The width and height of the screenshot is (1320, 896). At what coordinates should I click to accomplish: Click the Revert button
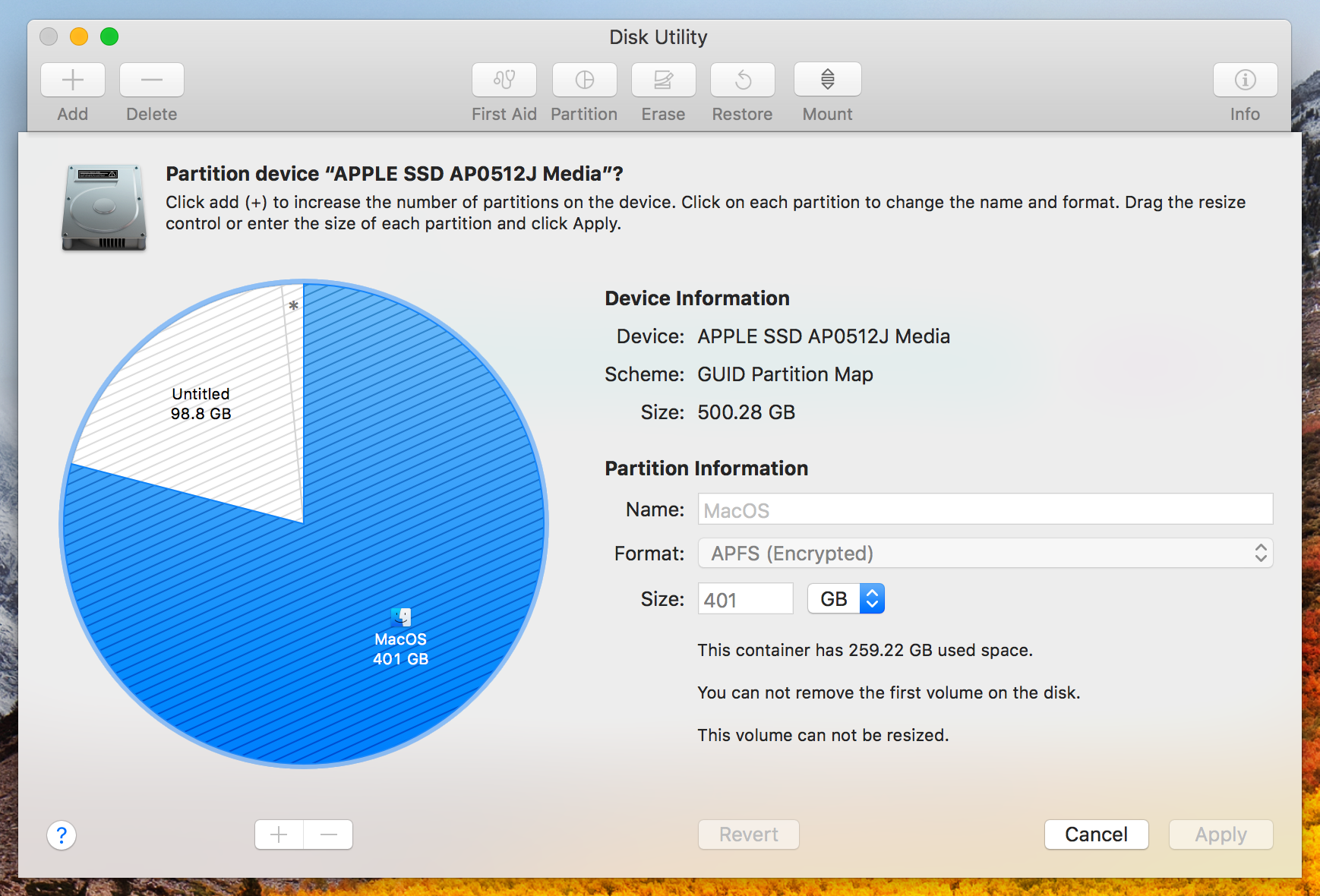(x=749, y=834)
